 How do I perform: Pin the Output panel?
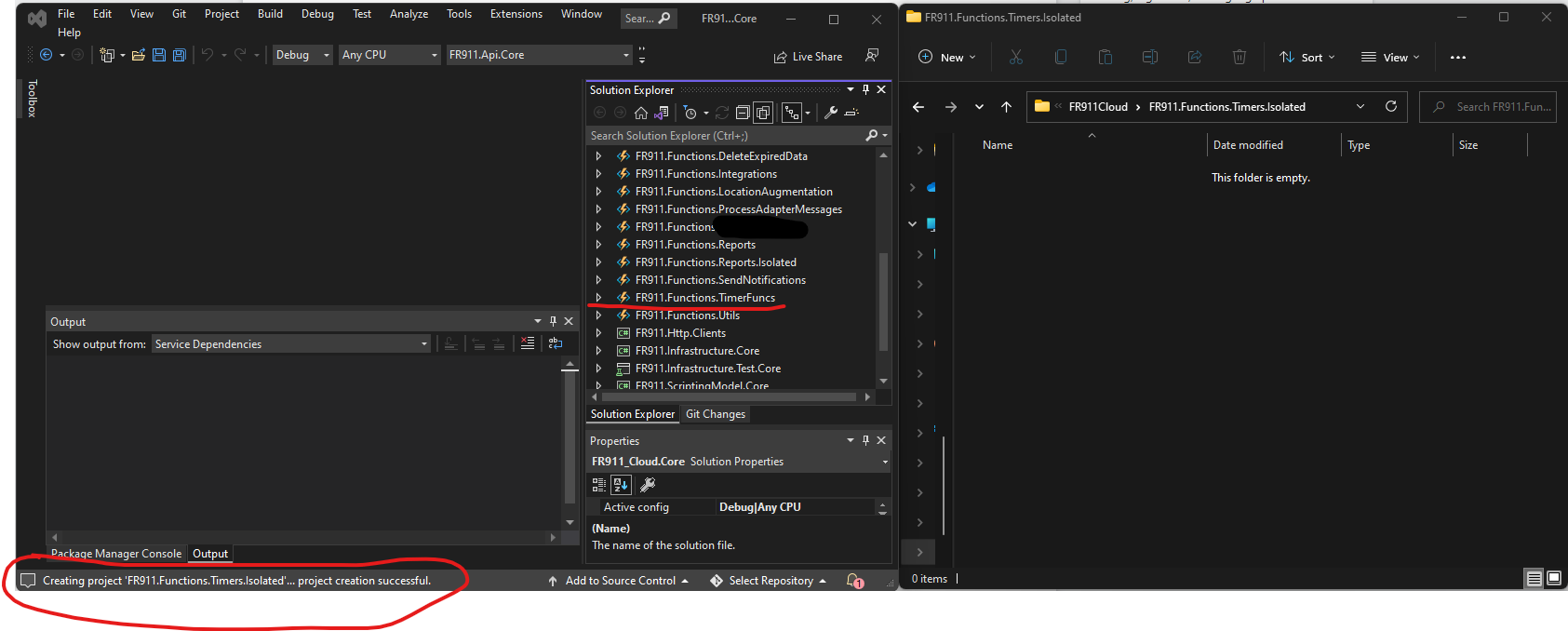point(553,321)
